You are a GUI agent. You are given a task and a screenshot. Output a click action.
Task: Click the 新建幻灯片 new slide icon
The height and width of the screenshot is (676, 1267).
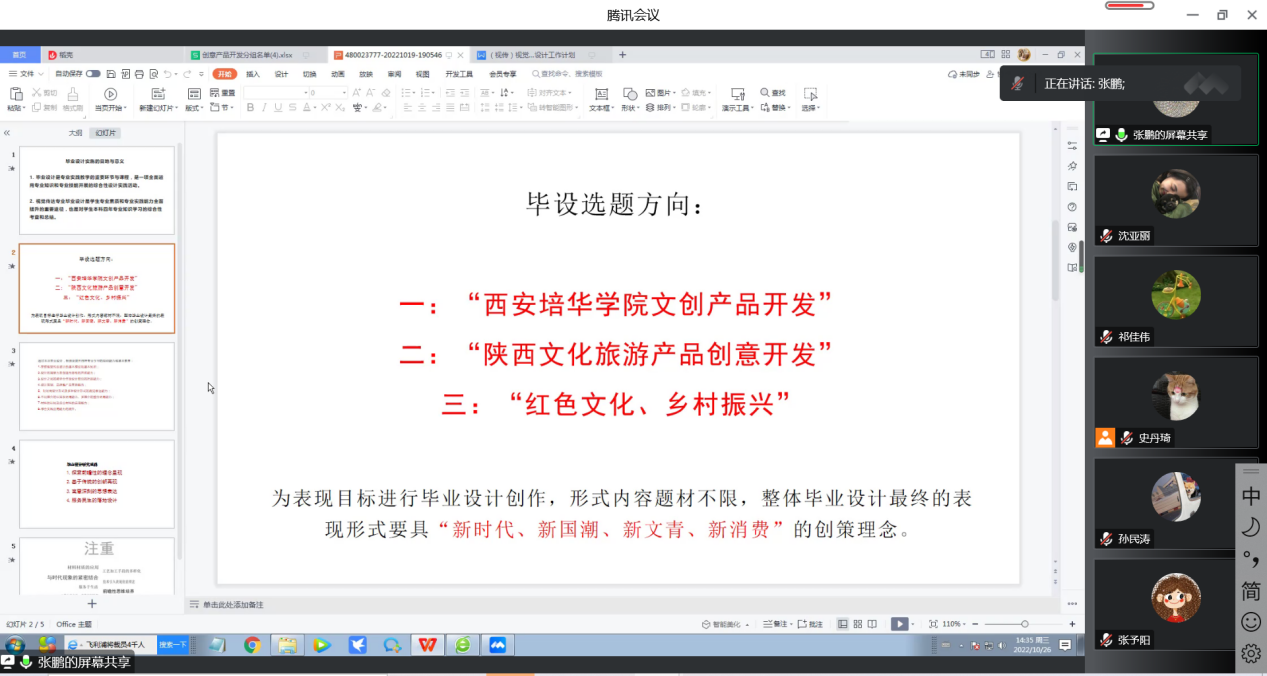point(155,94)
